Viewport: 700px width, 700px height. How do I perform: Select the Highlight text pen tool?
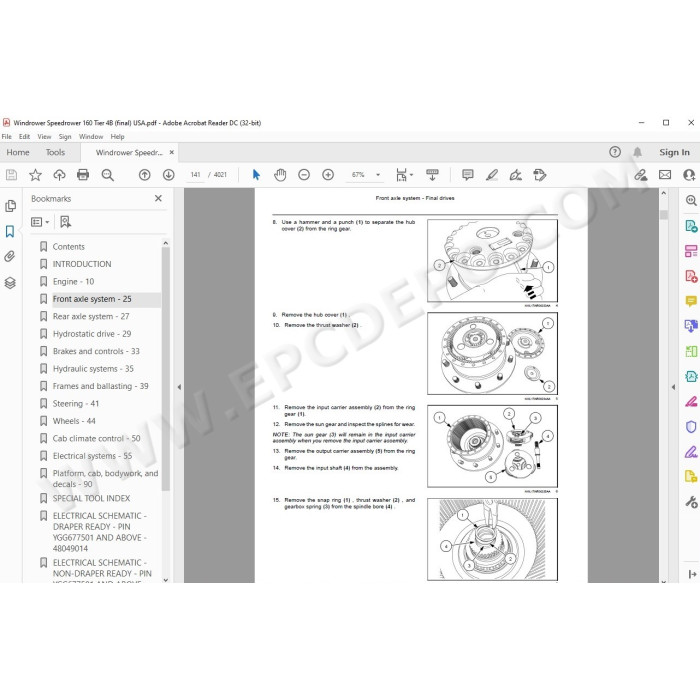click(x=492, y=175)
